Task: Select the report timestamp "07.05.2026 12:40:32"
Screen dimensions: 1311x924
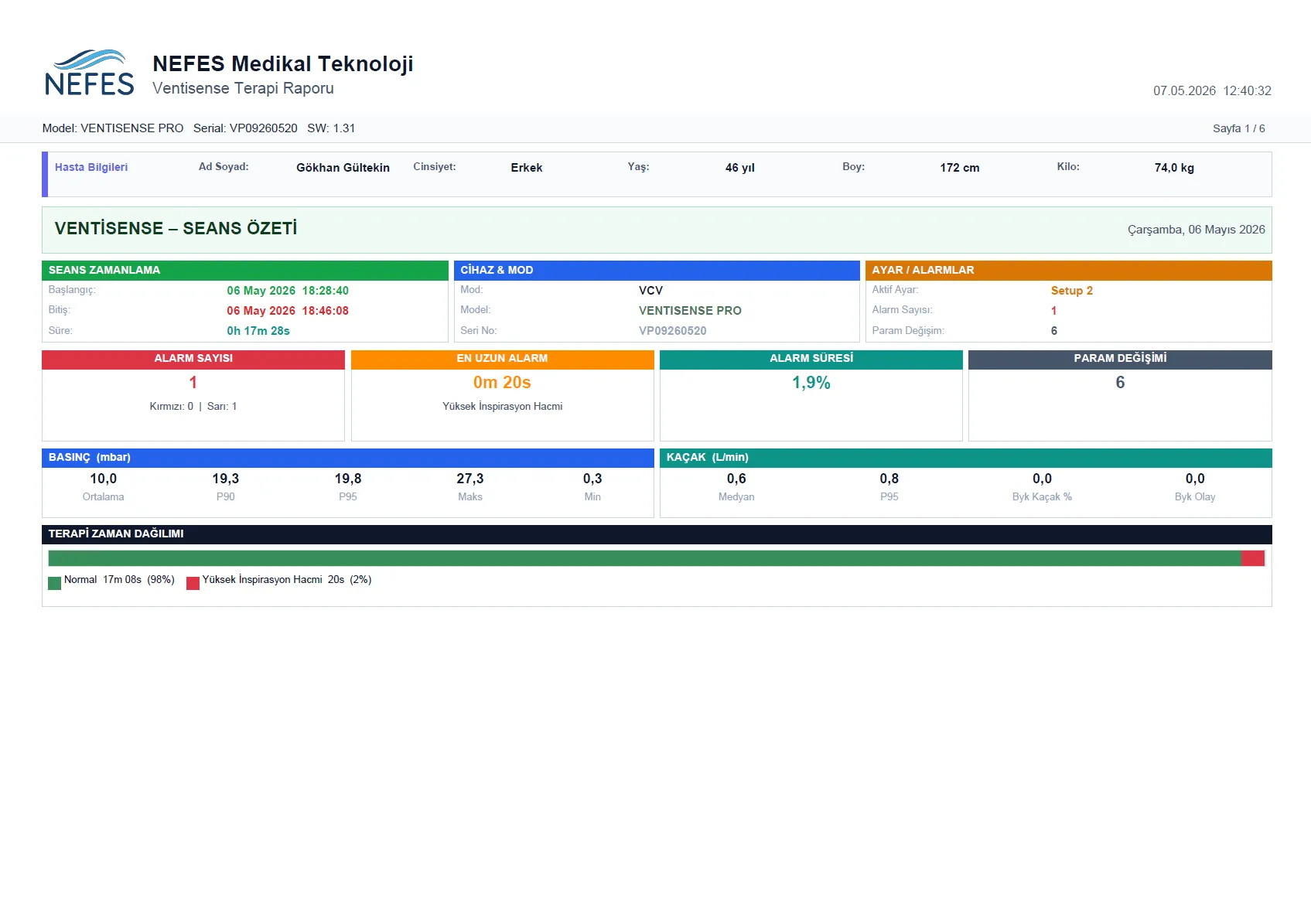Action: click(x=1212, y=90)
